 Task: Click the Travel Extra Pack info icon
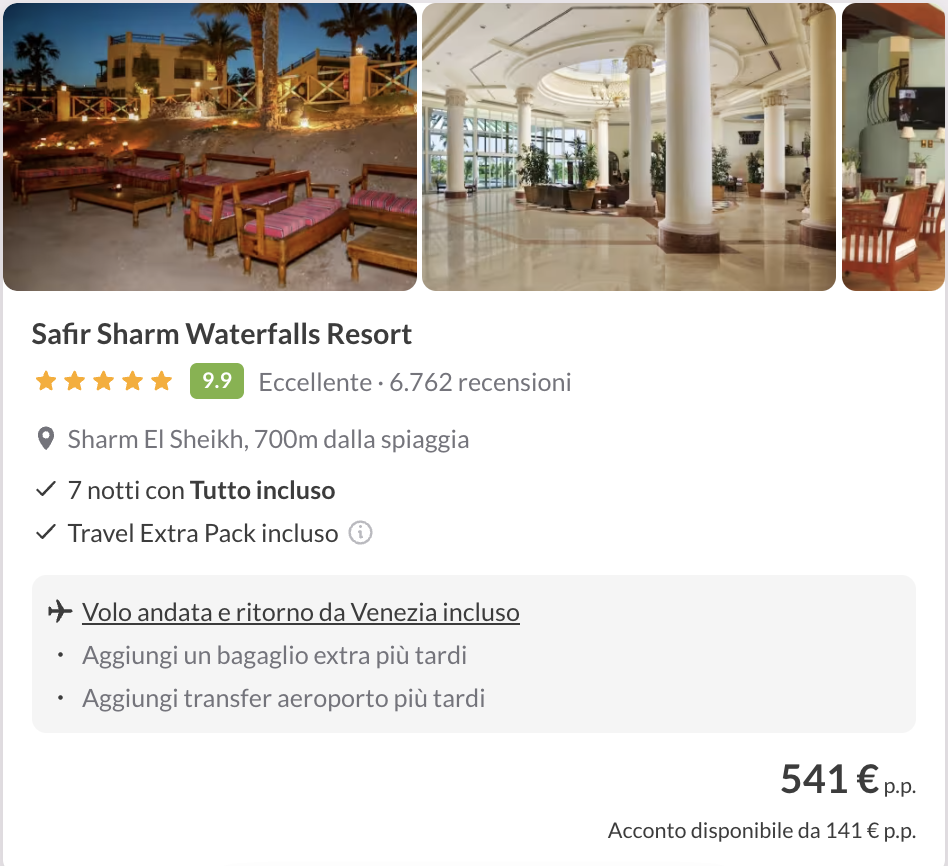[x=360, y=533]
